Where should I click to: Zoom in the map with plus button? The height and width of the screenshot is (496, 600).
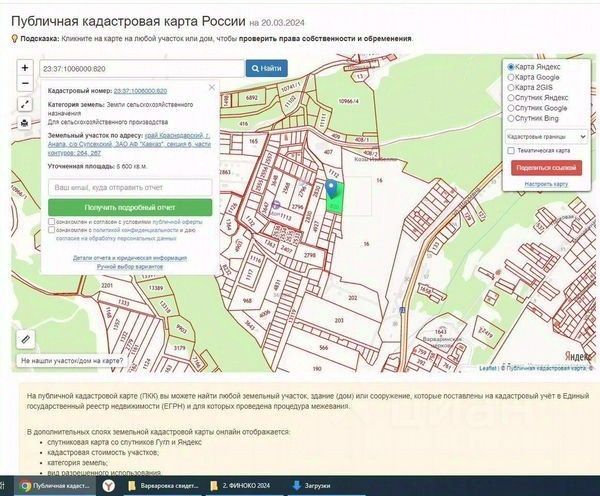coord(25,68)
